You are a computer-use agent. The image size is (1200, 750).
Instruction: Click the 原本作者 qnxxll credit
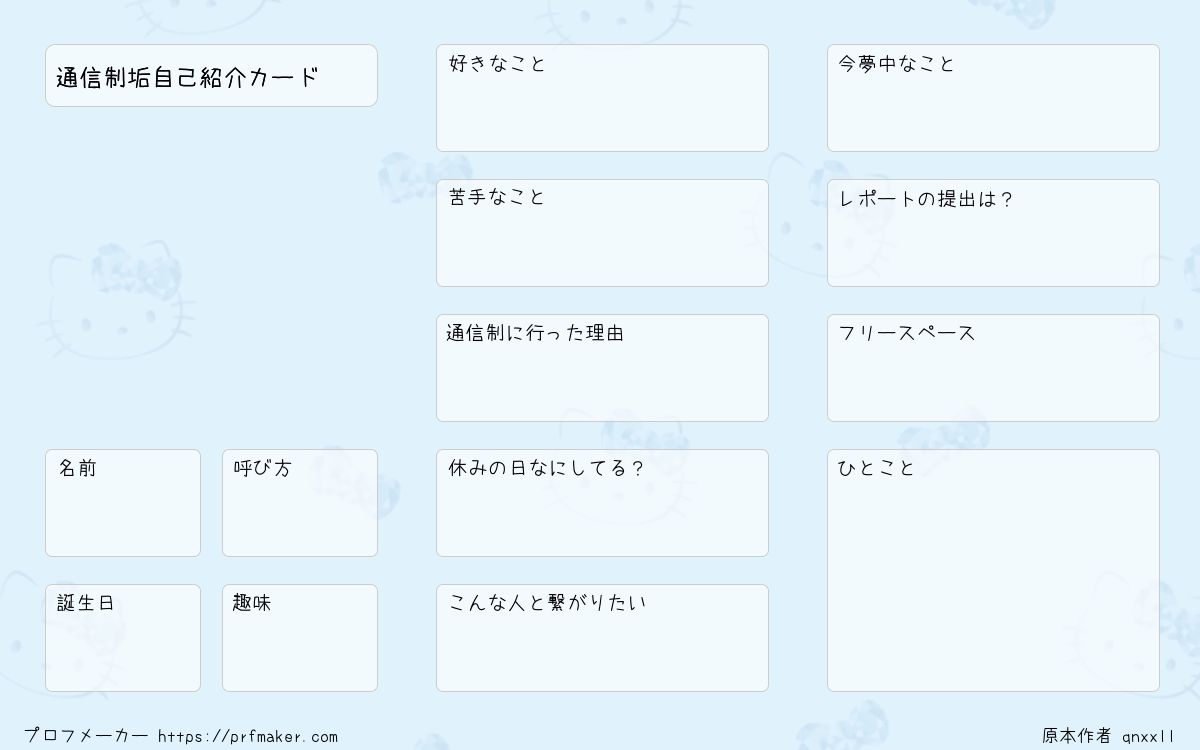[x=1109, y=736]
